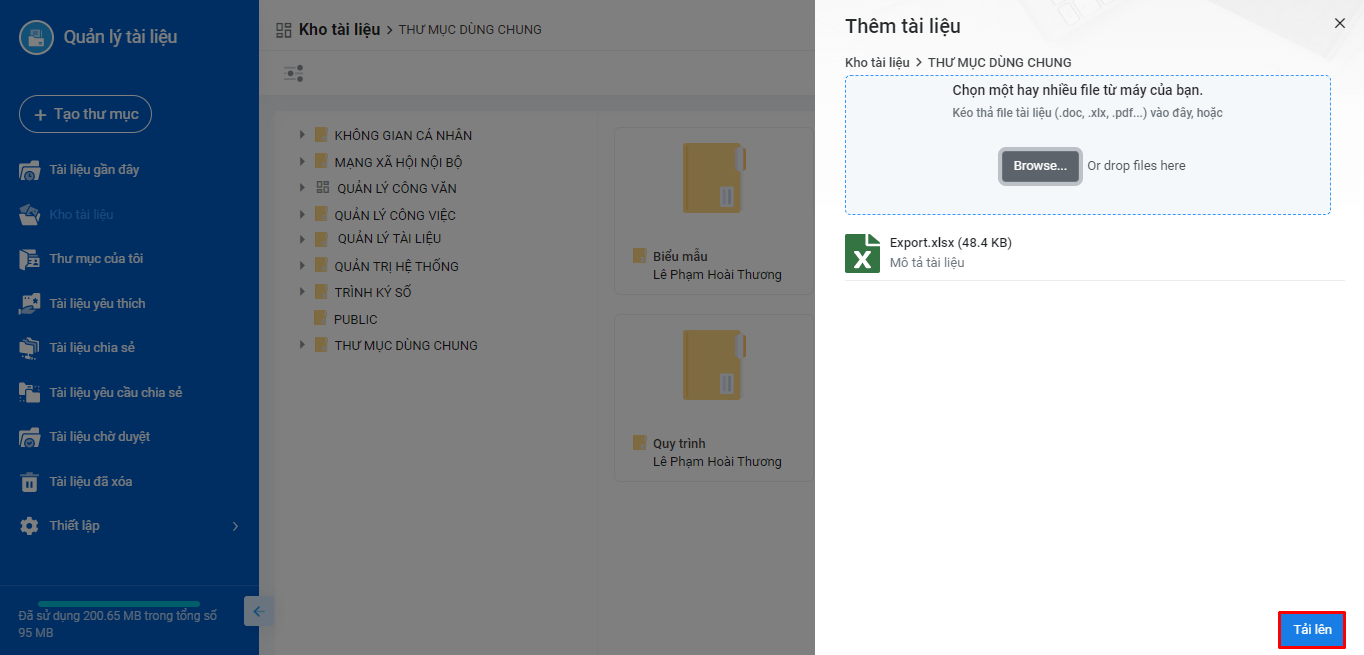Click THƯ MỤC DÙNG CHUNG in panel breadcrumb
The image size is (1364, 655).
[1000, 62]
